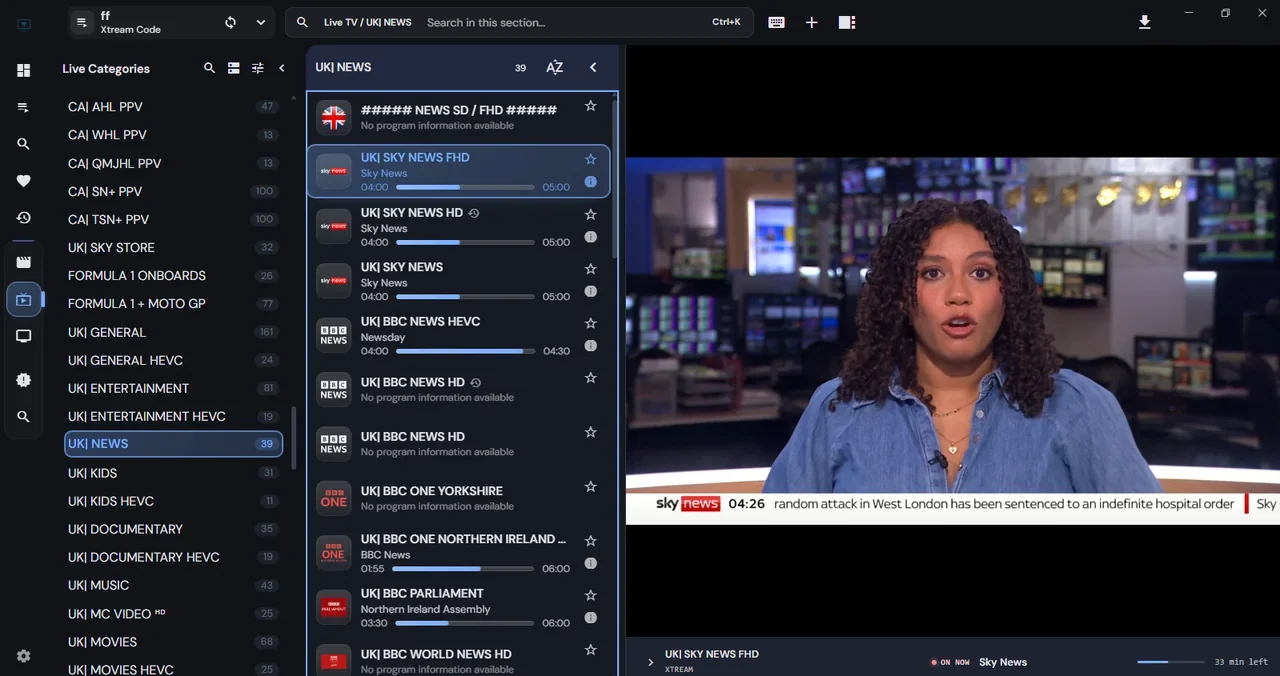Show info for UK| BBC PARLIAMENT

point(590,618)
